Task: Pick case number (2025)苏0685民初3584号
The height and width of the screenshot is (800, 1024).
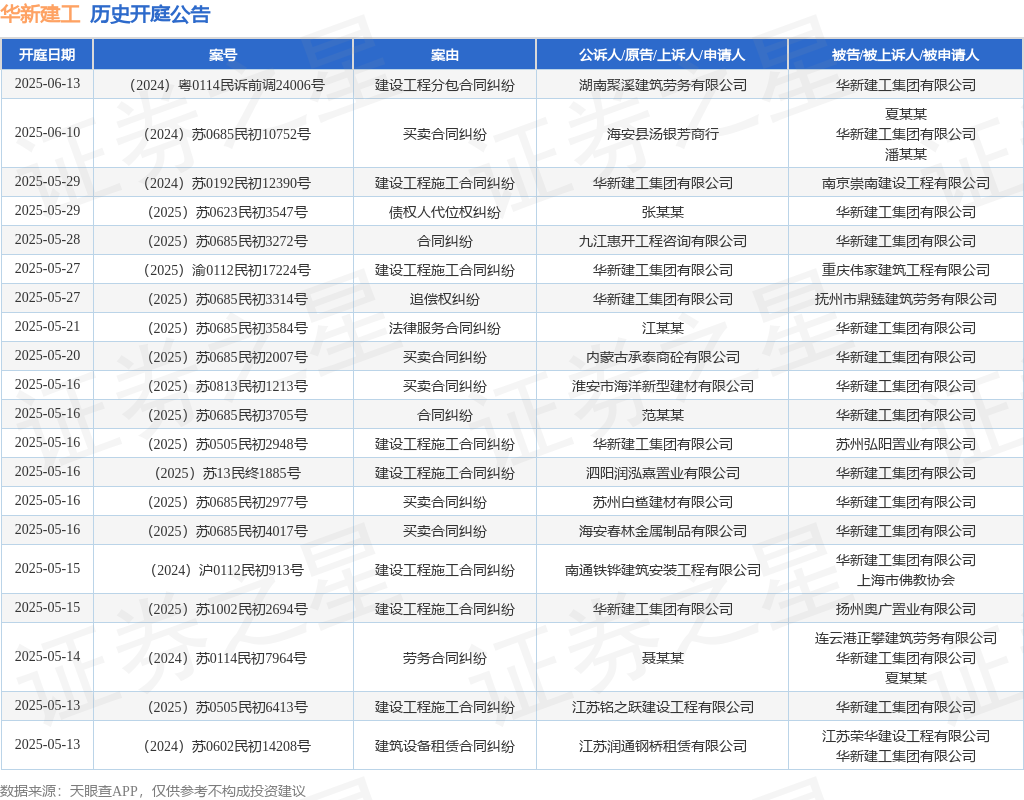Action: pos(223,328)
